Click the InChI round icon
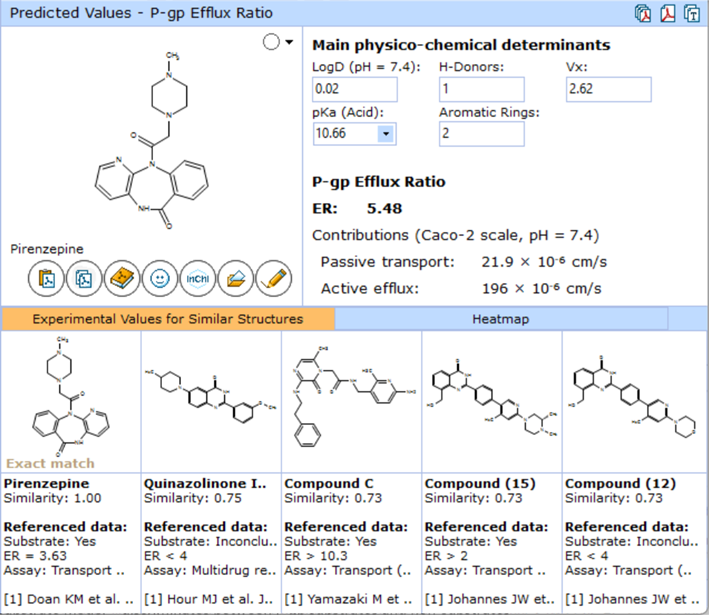The width and height of the screenshot is (709, 615). (196, 280)
